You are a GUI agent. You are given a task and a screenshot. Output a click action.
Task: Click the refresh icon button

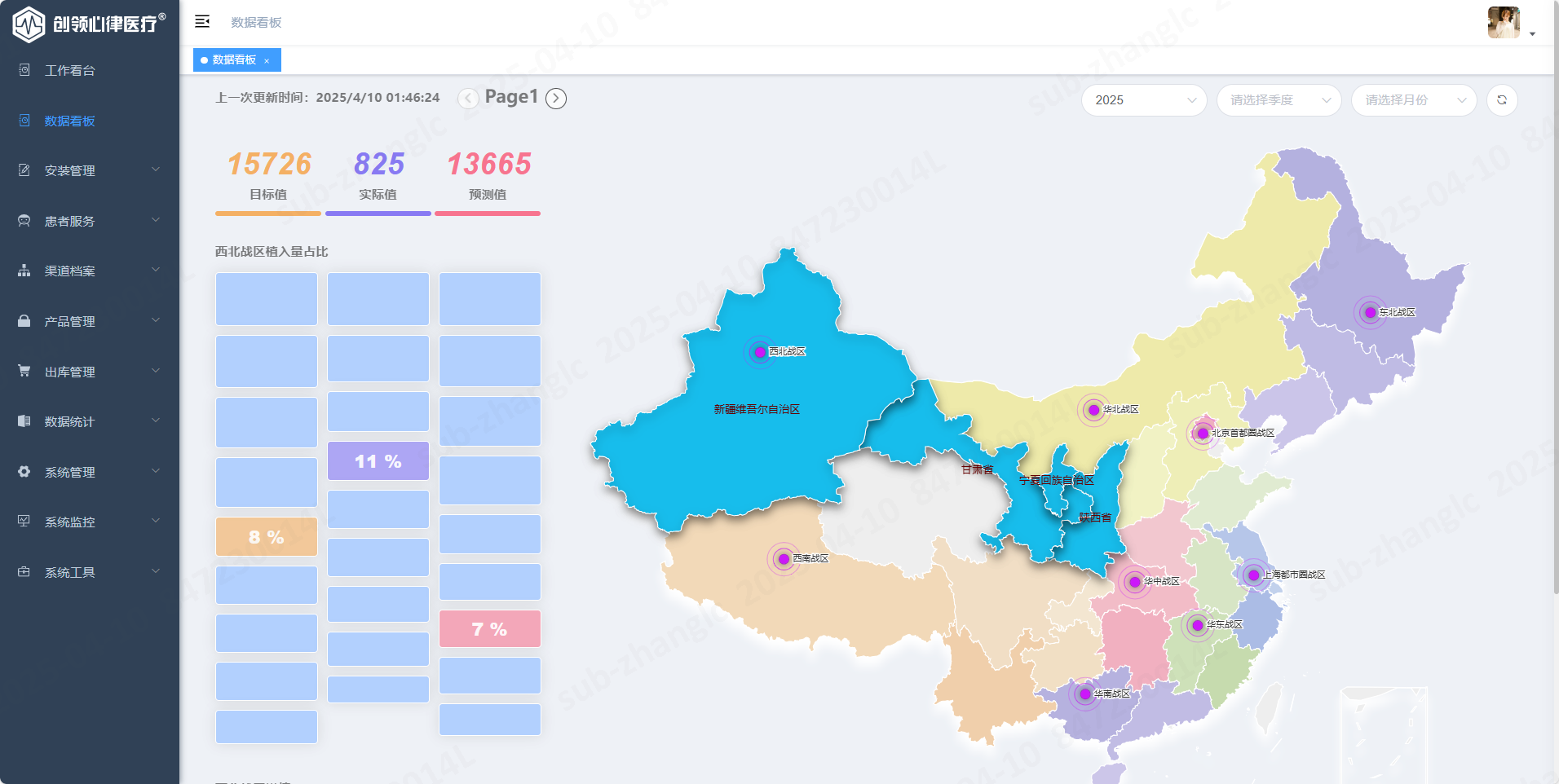[1502, 100]
